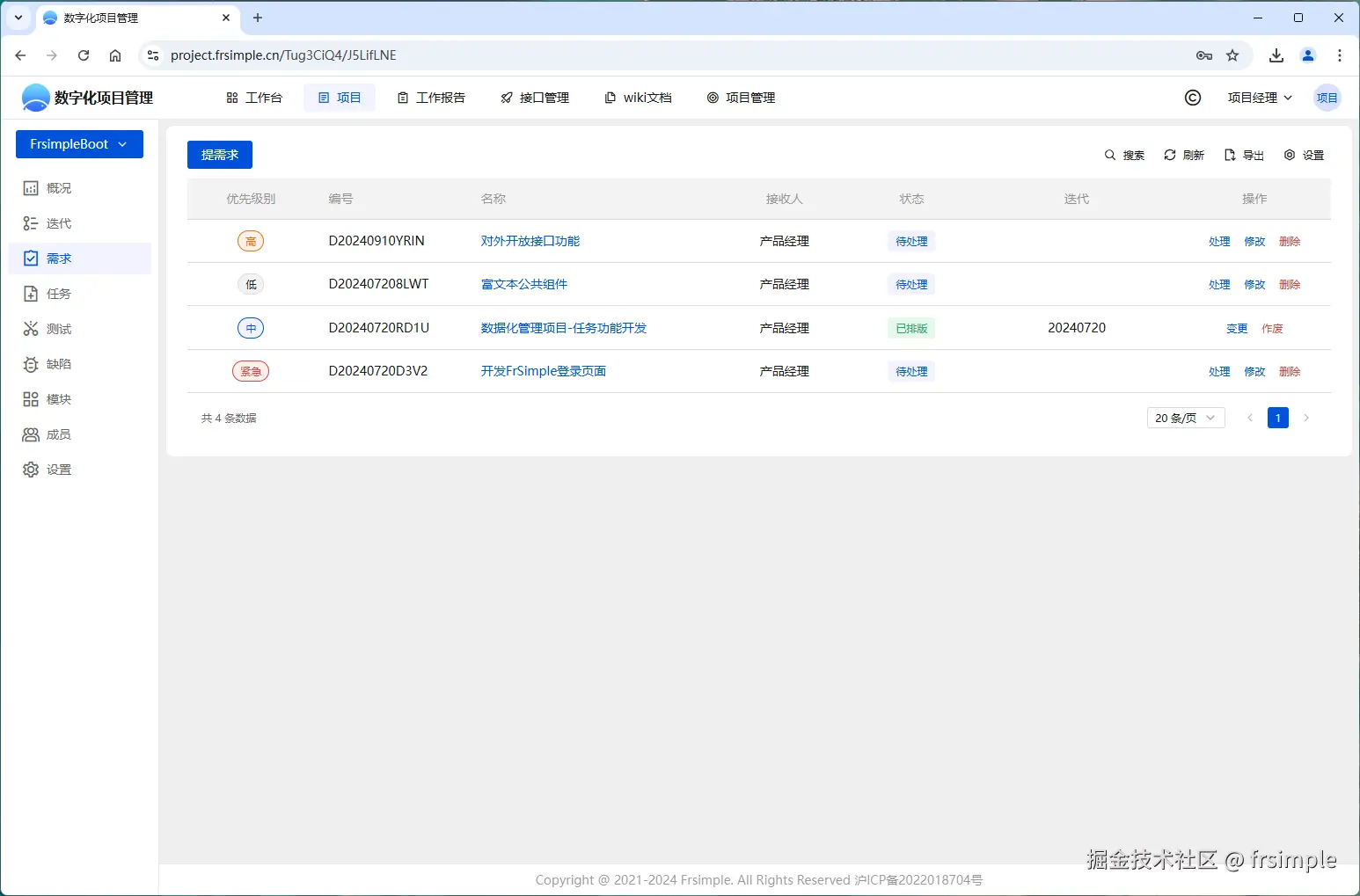Open the 项目经理 role dropdown

pyautogui.click(x=1259, y=98)
